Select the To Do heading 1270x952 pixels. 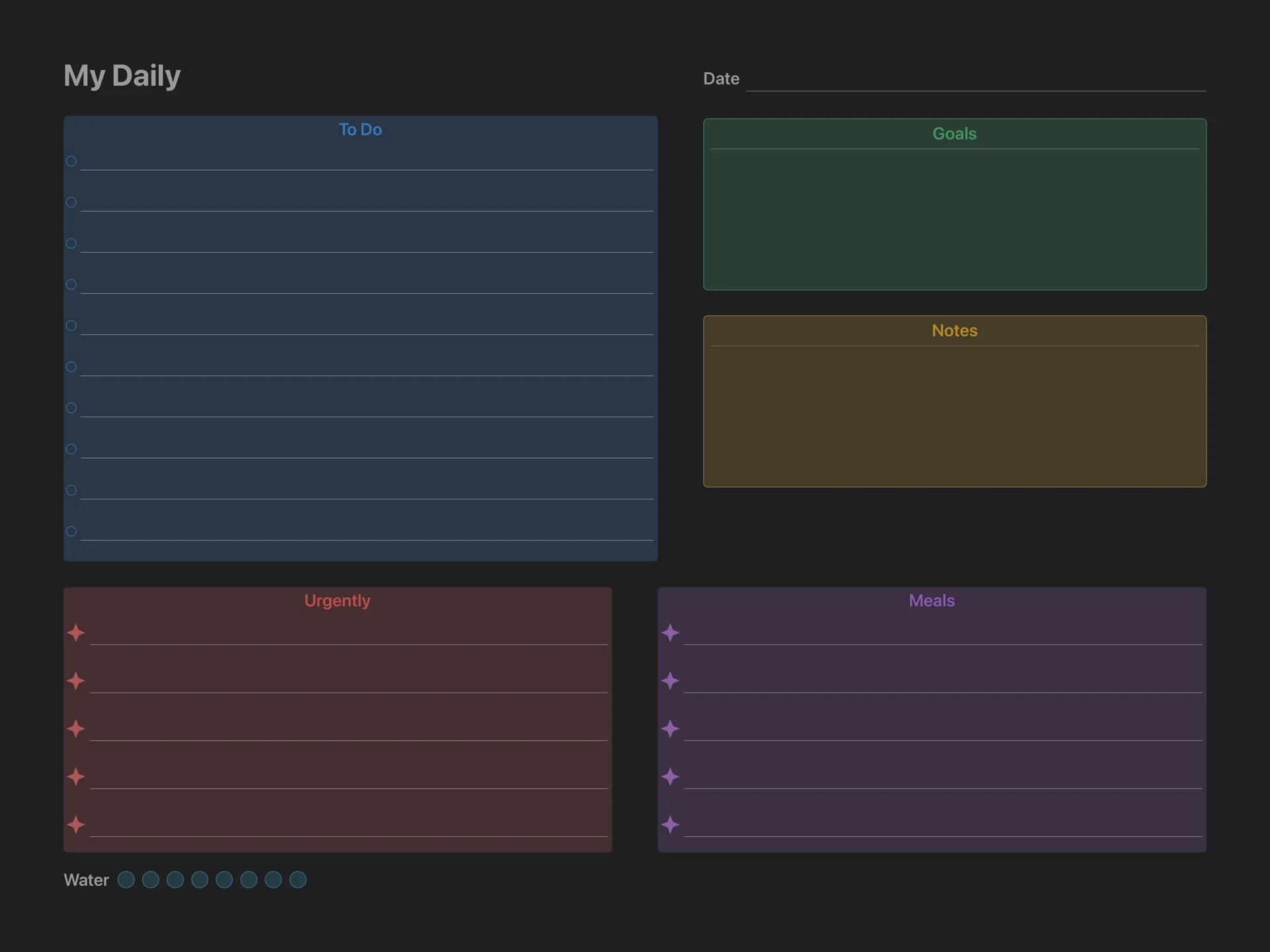(x=360, y=130)
